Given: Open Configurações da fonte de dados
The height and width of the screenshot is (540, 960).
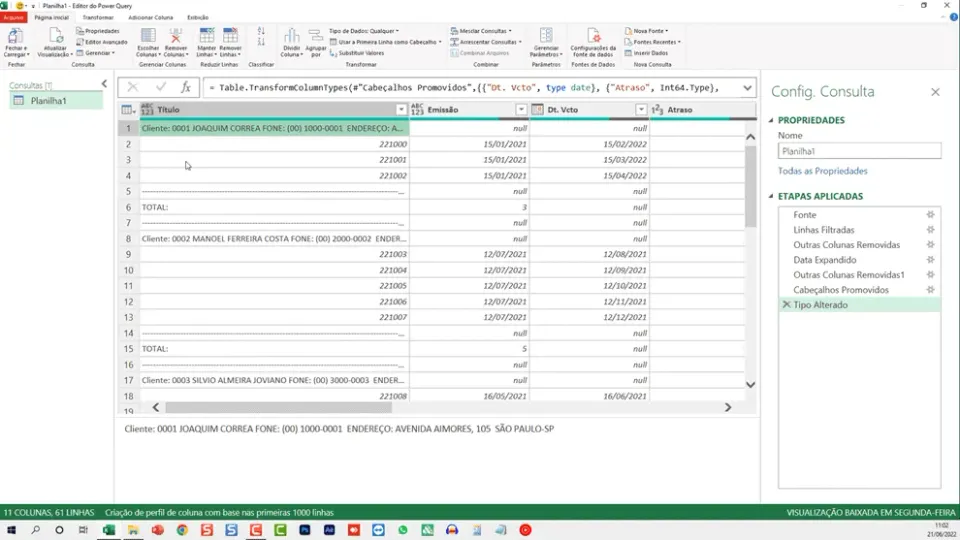Looking at the screenshot, I should (x=593, y=42).
